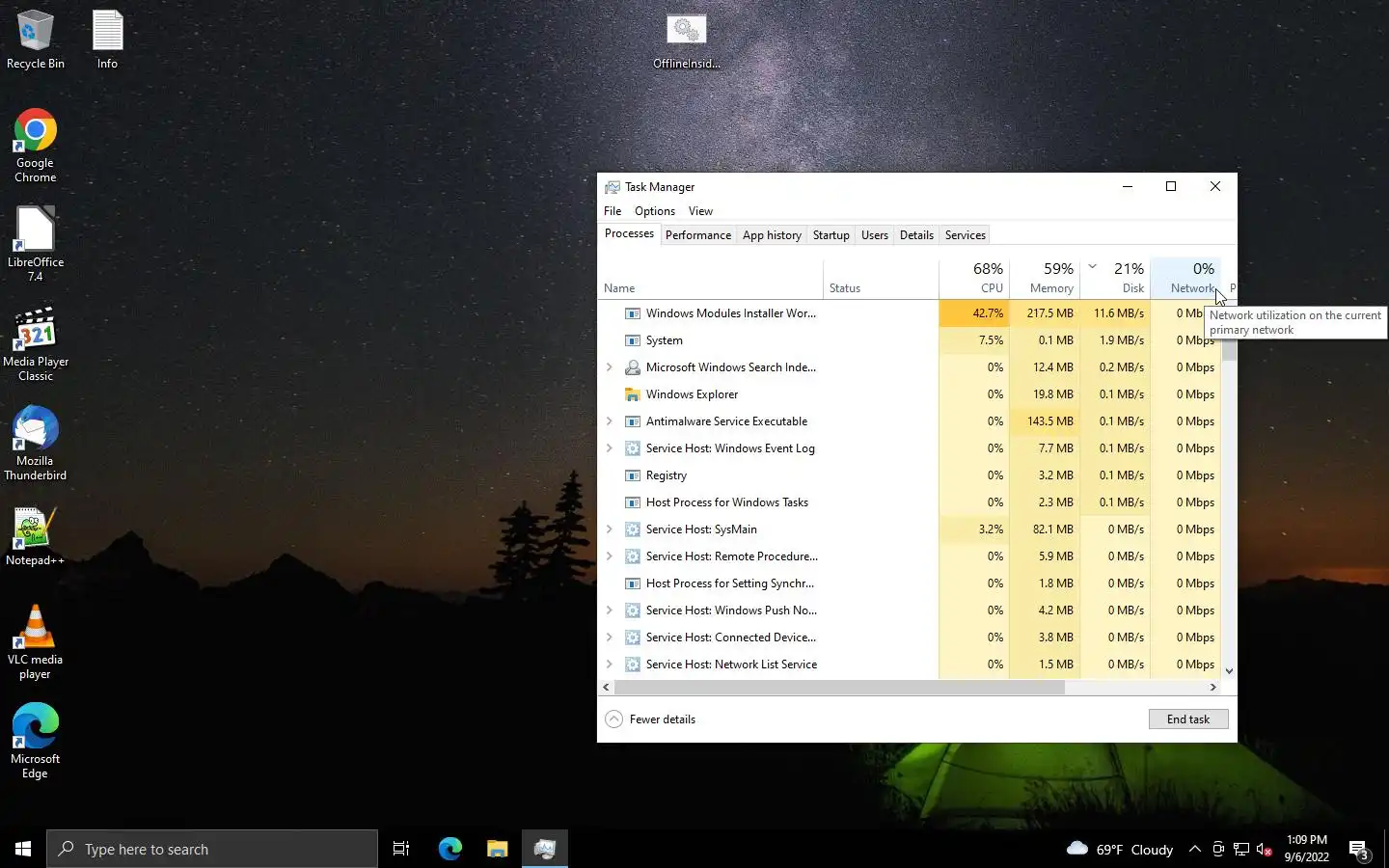
Task: Click the Windows Modules Installer process icon
Action: 633,313
